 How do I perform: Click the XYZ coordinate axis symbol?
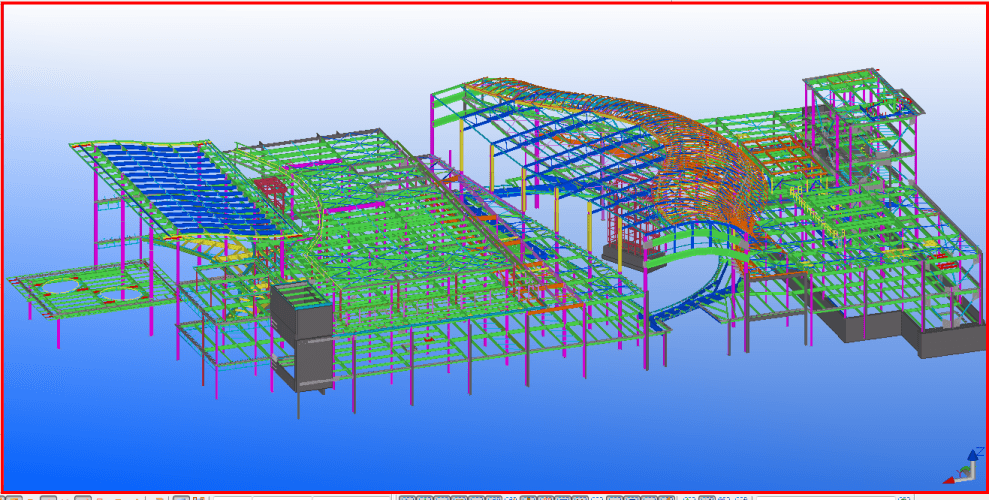[963, 465]
